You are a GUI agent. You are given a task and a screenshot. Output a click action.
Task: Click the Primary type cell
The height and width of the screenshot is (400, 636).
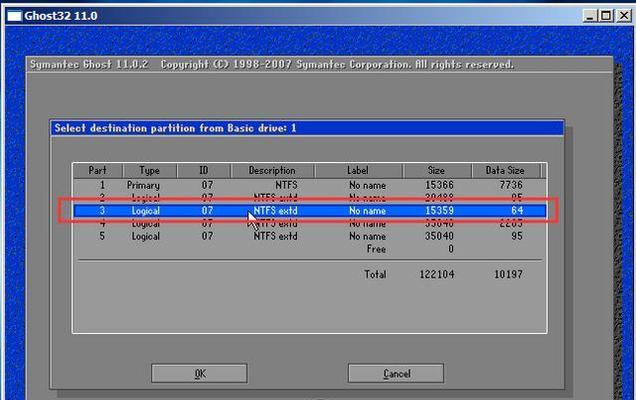(143, 185)
